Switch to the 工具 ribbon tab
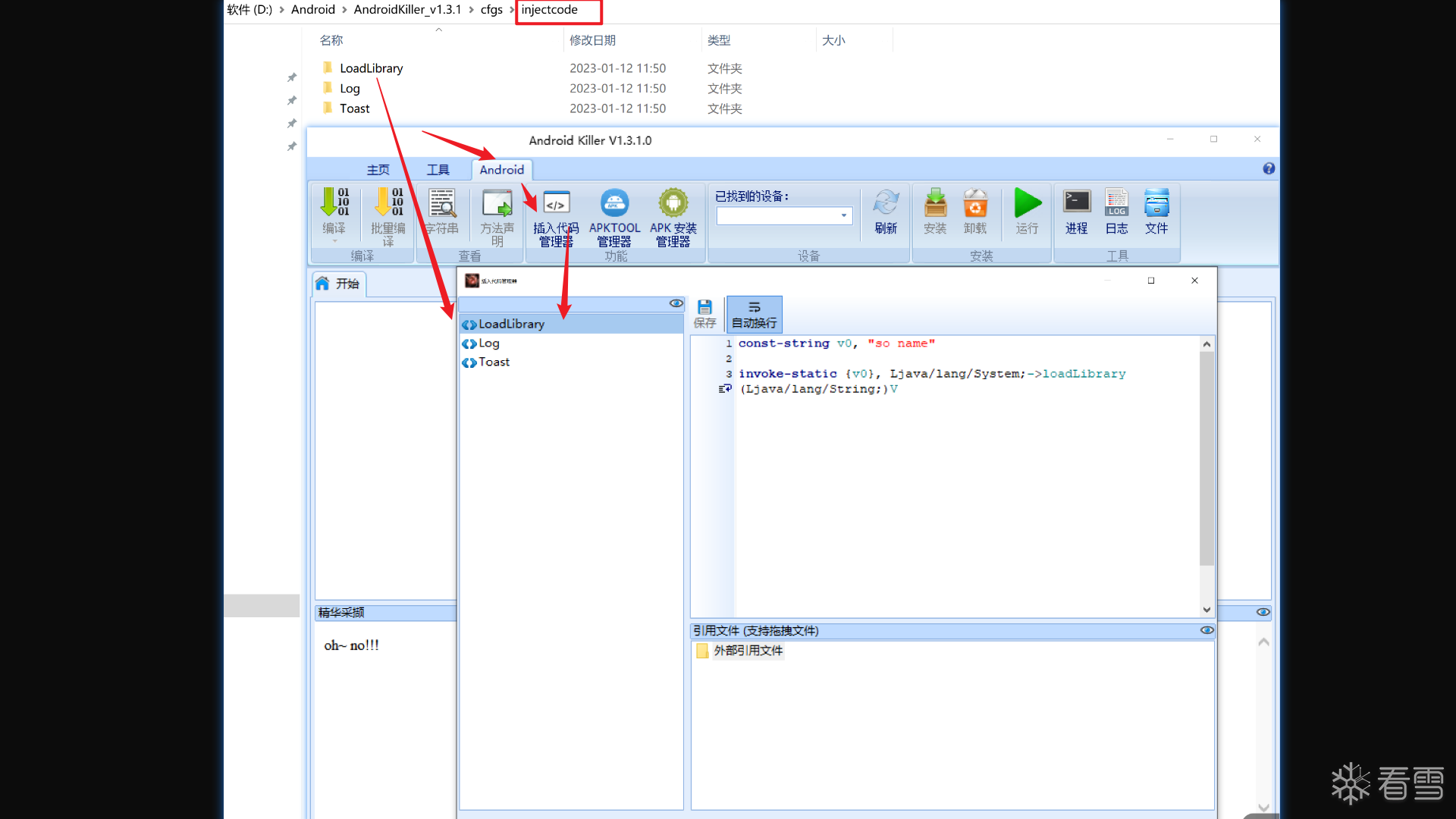The height and width of the screenshot is (819, 1456). coord(438,170)
